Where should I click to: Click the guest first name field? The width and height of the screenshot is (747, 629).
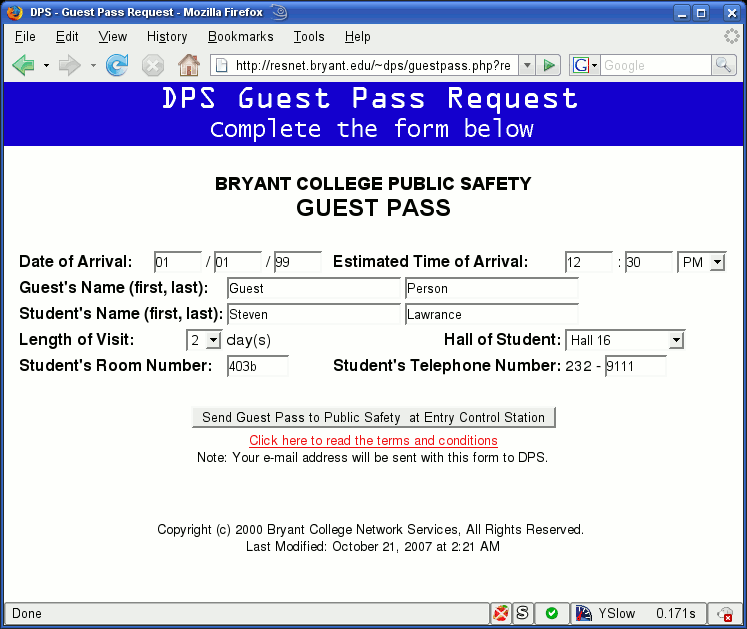coord(314,288)
